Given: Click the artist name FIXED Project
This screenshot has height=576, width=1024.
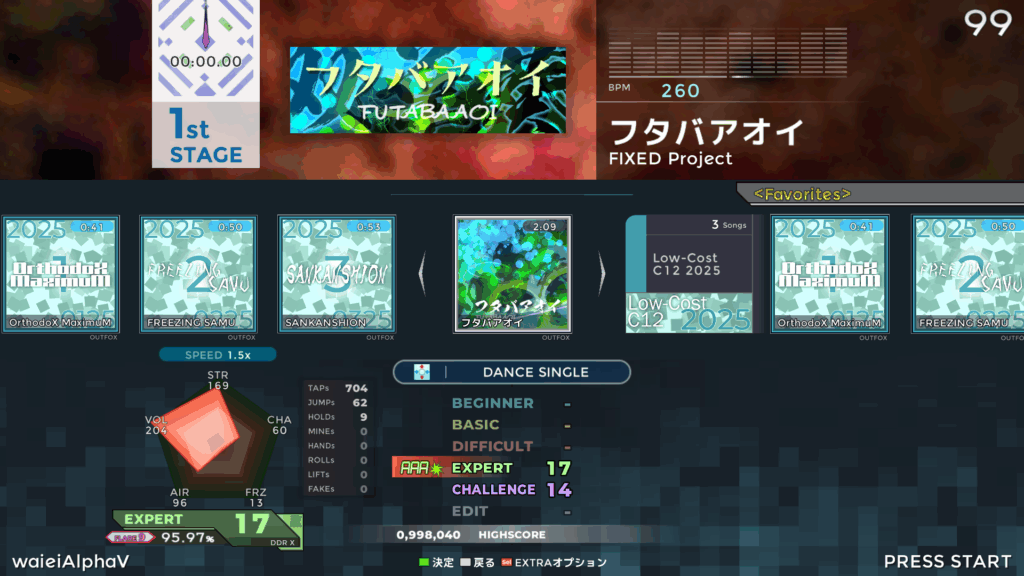Looking at the screenshot, I should (x=671, y=159).
